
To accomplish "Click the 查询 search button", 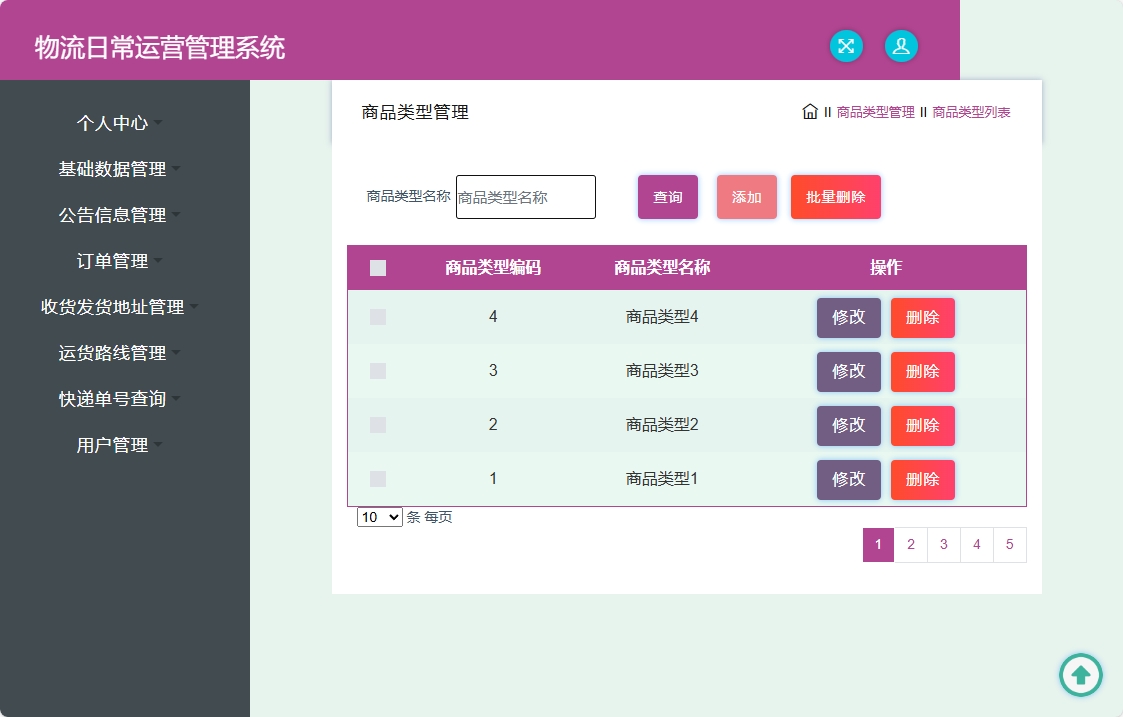I will 667,197.
